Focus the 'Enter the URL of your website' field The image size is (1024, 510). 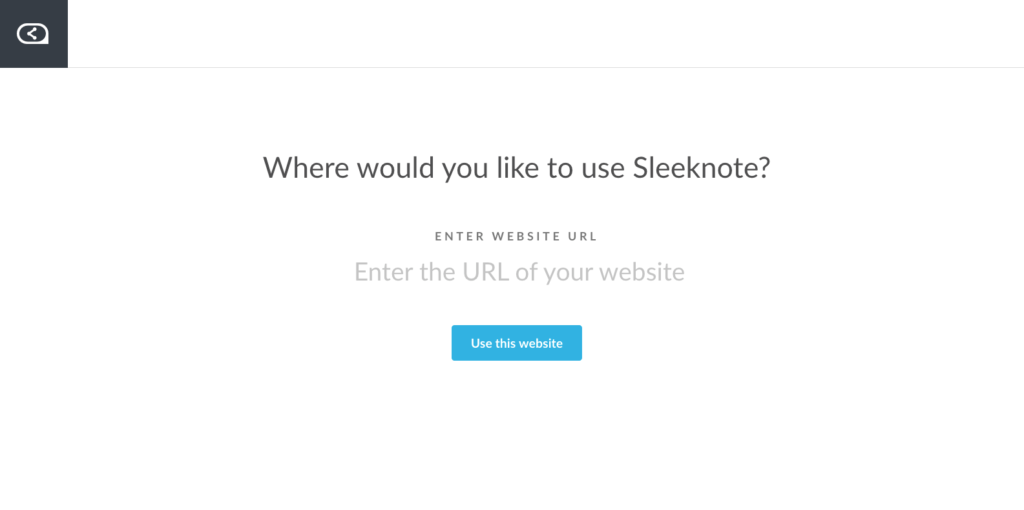point(519,272)
